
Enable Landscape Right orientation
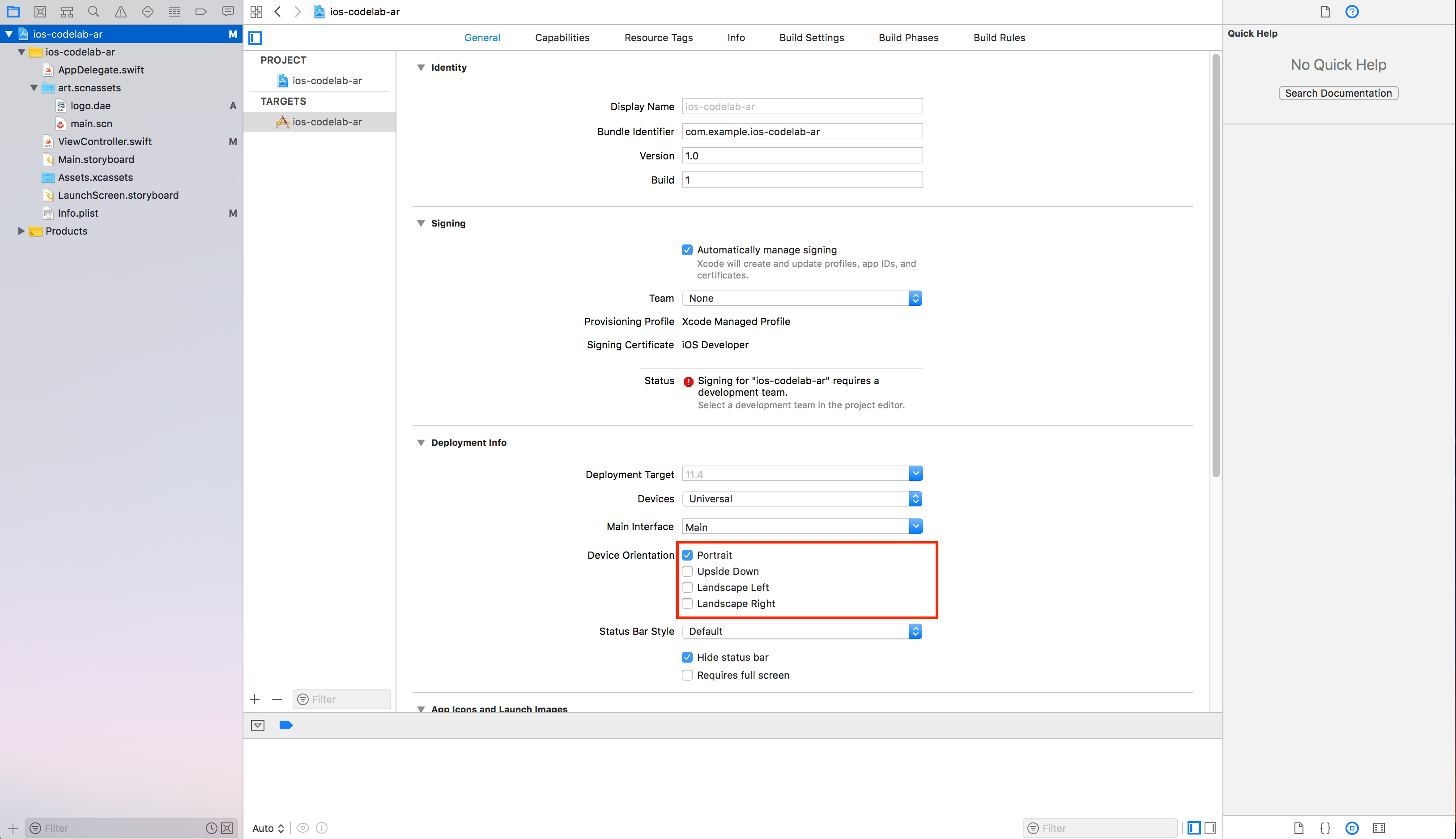coord(687,604)
